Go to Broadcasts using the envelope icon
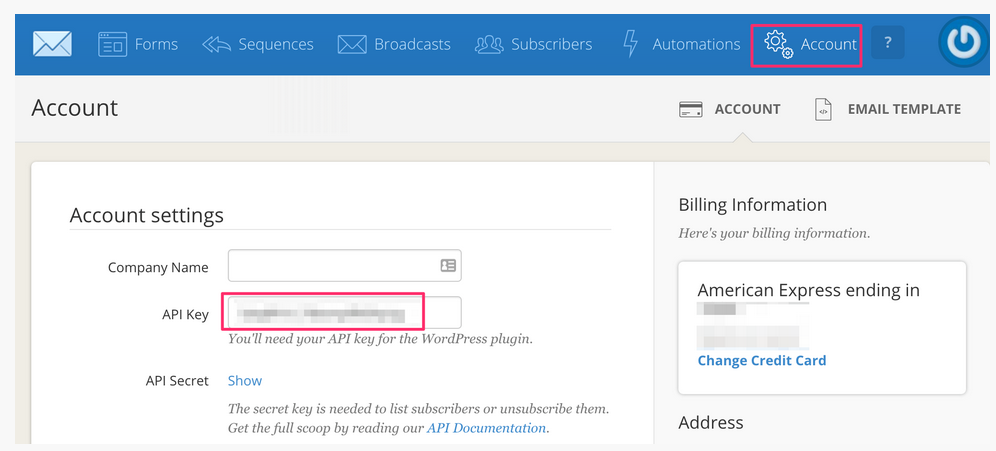 click(x=352, y=44)
